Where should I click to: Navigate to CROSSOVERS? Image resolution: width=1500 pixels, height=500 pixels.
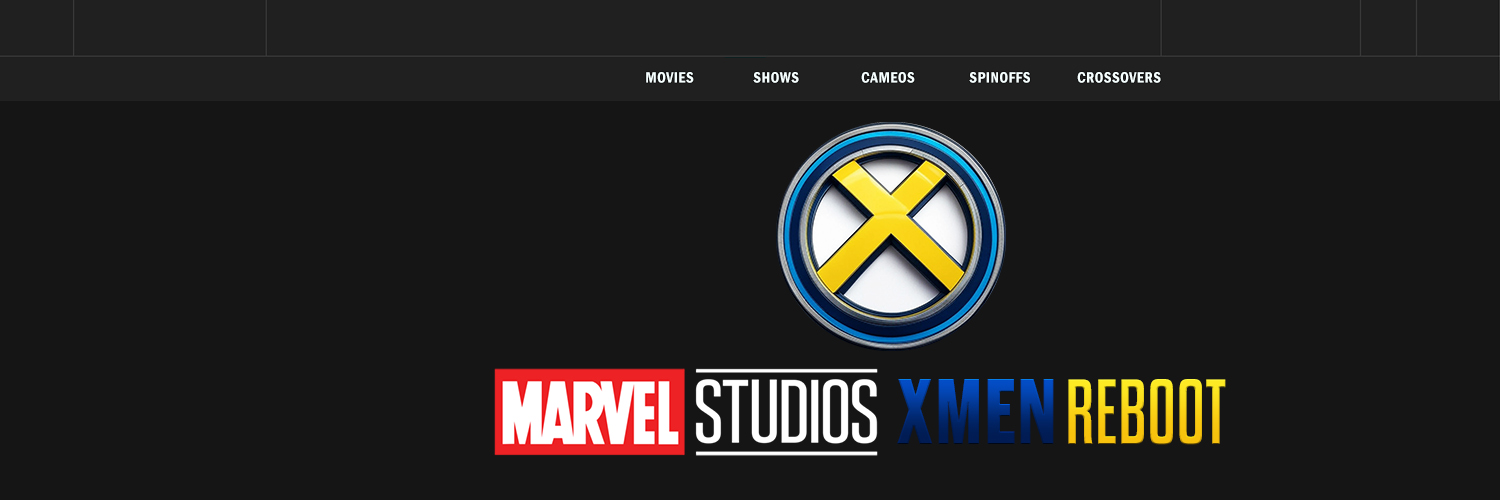(1119, 78)
